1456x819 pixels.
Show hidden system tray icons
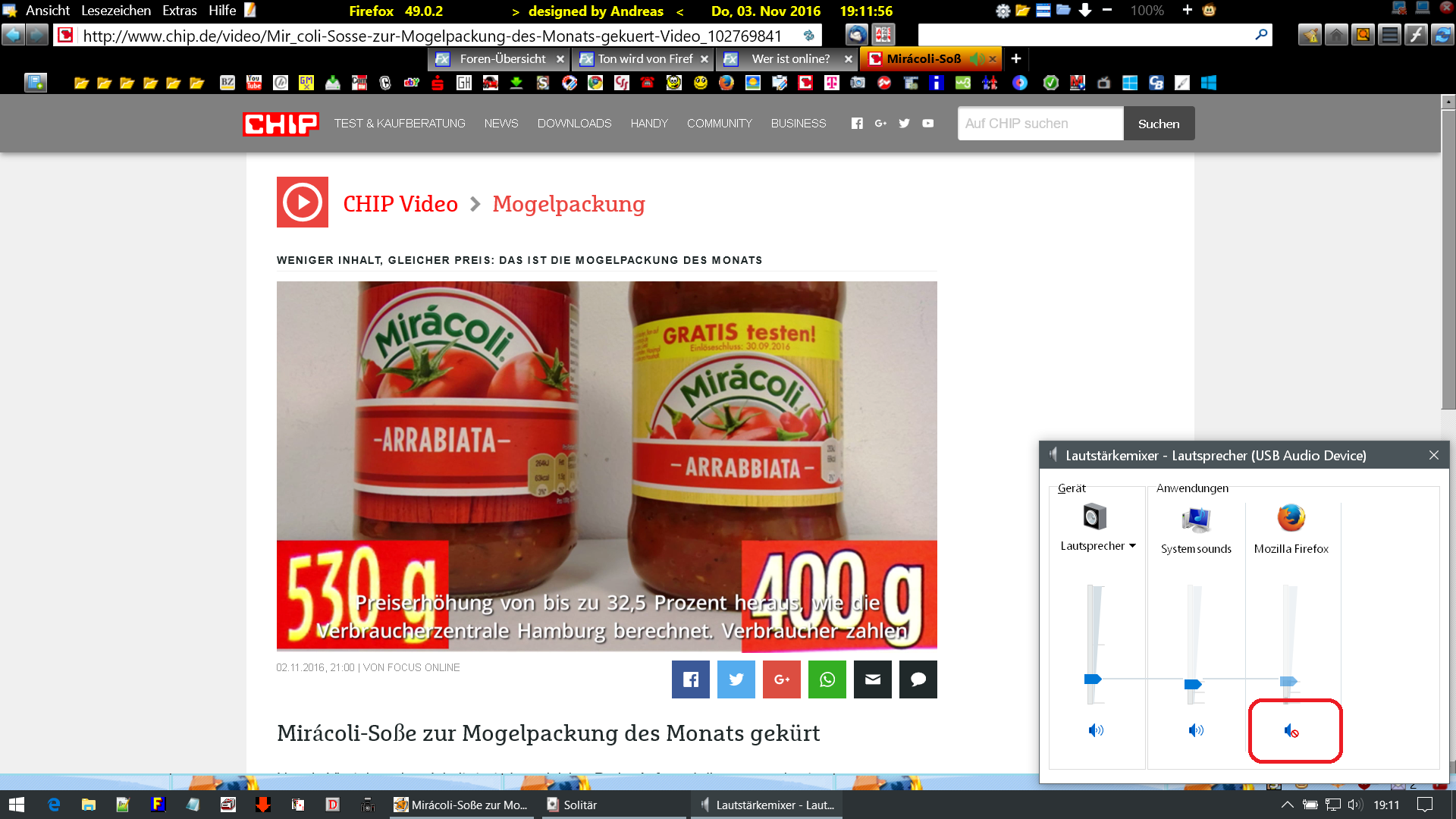1287,805
